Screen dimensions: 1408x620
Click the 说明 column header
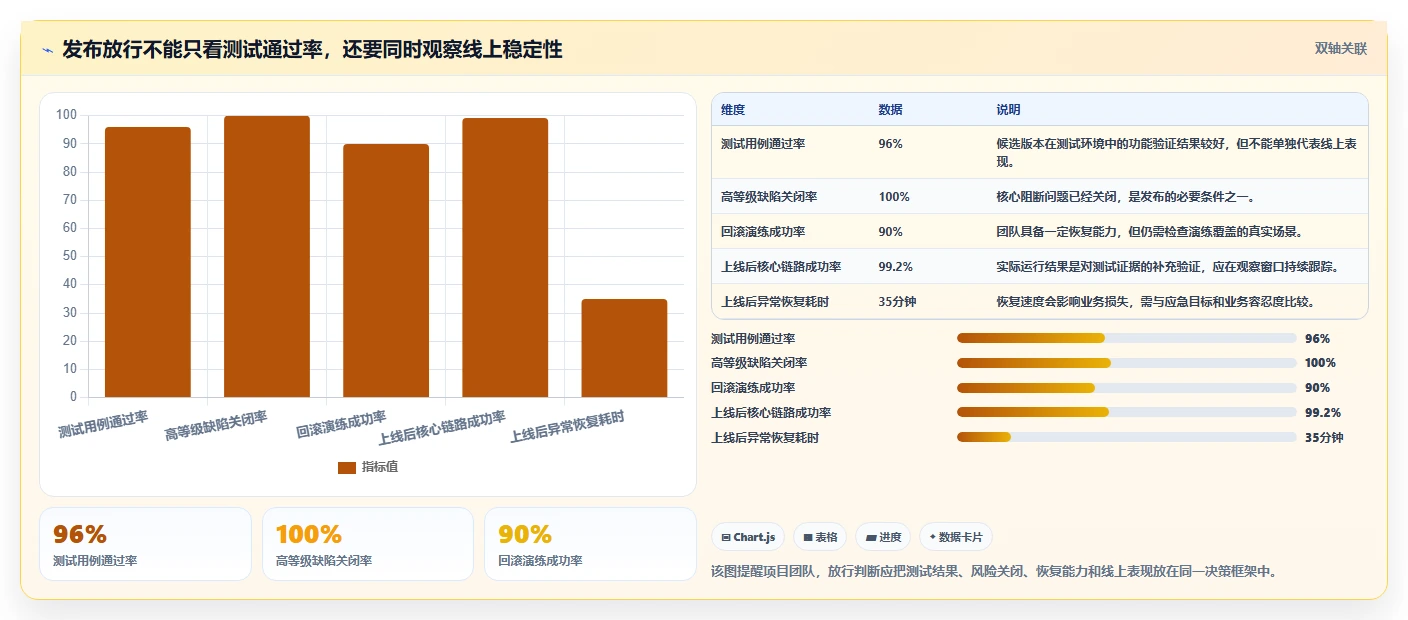(1008, 109)
